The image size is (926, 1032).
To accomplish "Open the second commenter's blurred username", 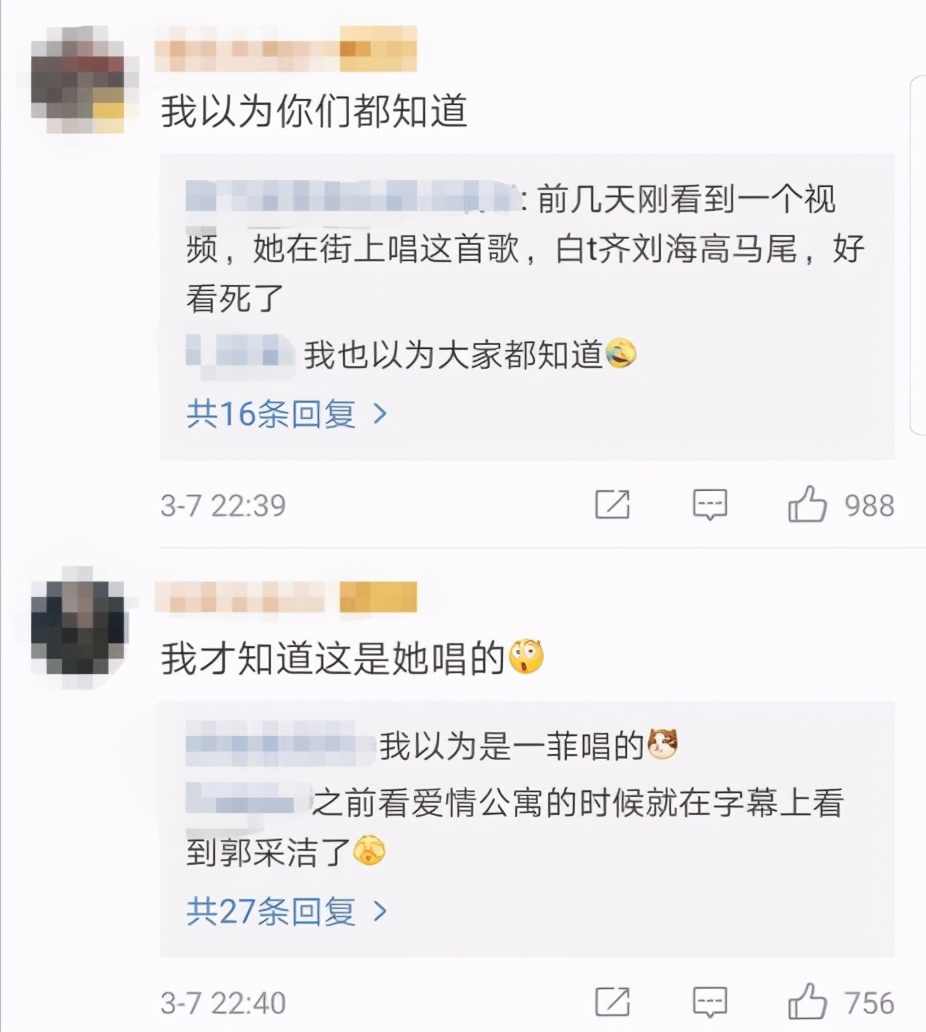I will pos(286,598).
